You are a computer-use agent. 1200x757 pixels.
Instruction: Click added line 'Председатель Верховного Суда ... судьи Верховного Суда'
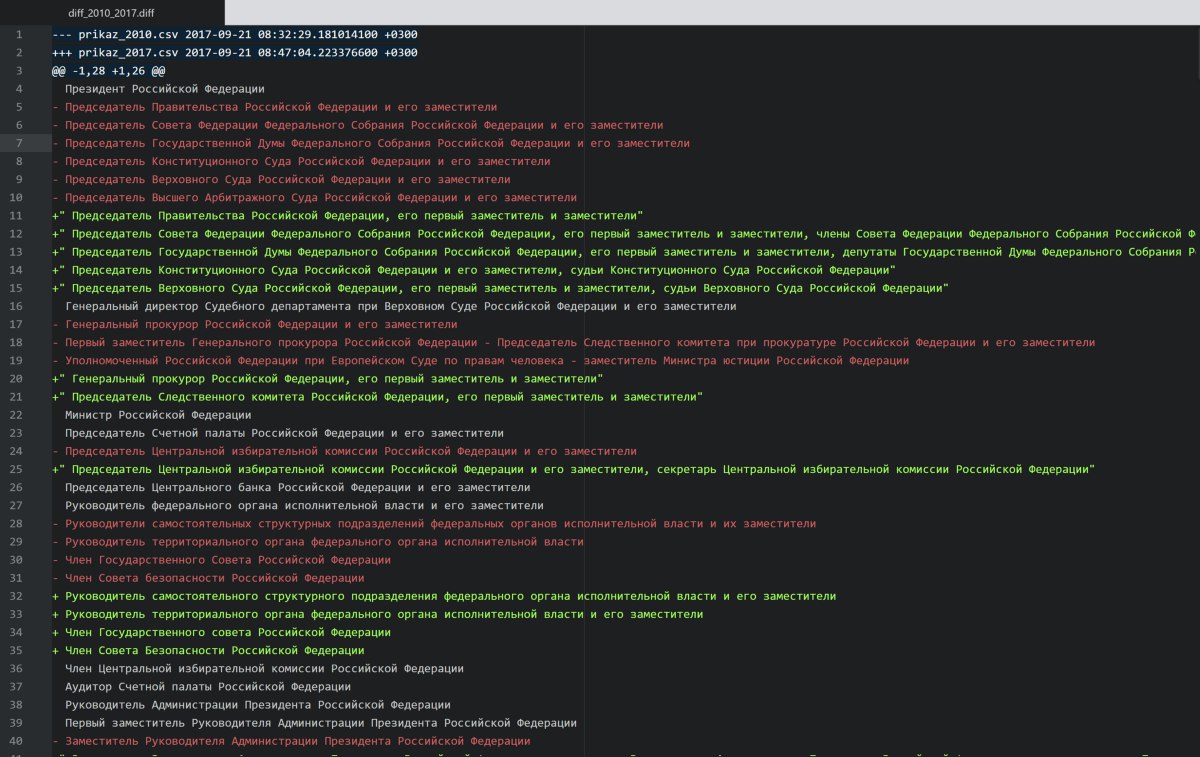pos(500,288)
